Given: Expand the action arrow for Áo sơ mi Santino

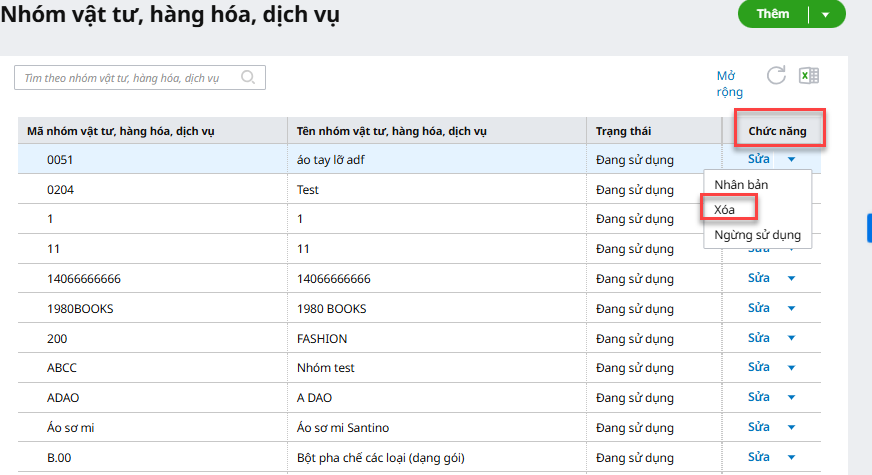Looking at the screenshot, I should [790, 428].
